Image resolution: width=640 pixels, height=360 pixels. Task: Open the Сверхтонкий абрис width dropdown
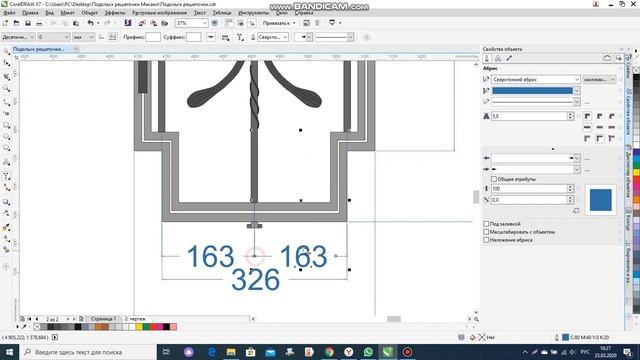pos(577,80)
